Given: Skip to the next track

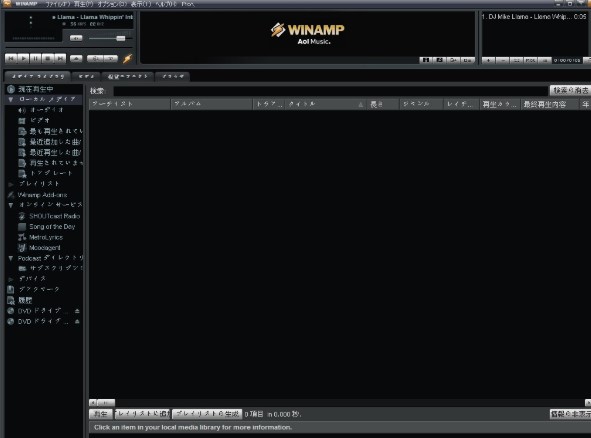Looking at the screenshot, I should click(x=60, y=58).
